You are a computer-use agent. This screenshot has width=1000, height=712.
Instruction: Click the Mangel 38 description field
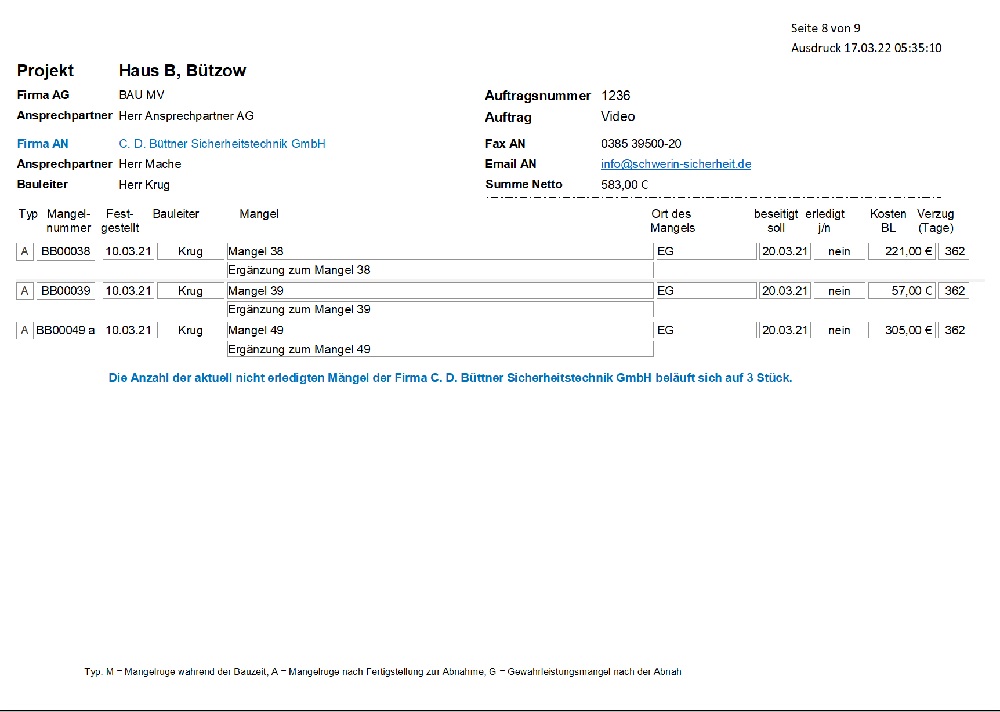coord(438,251)
